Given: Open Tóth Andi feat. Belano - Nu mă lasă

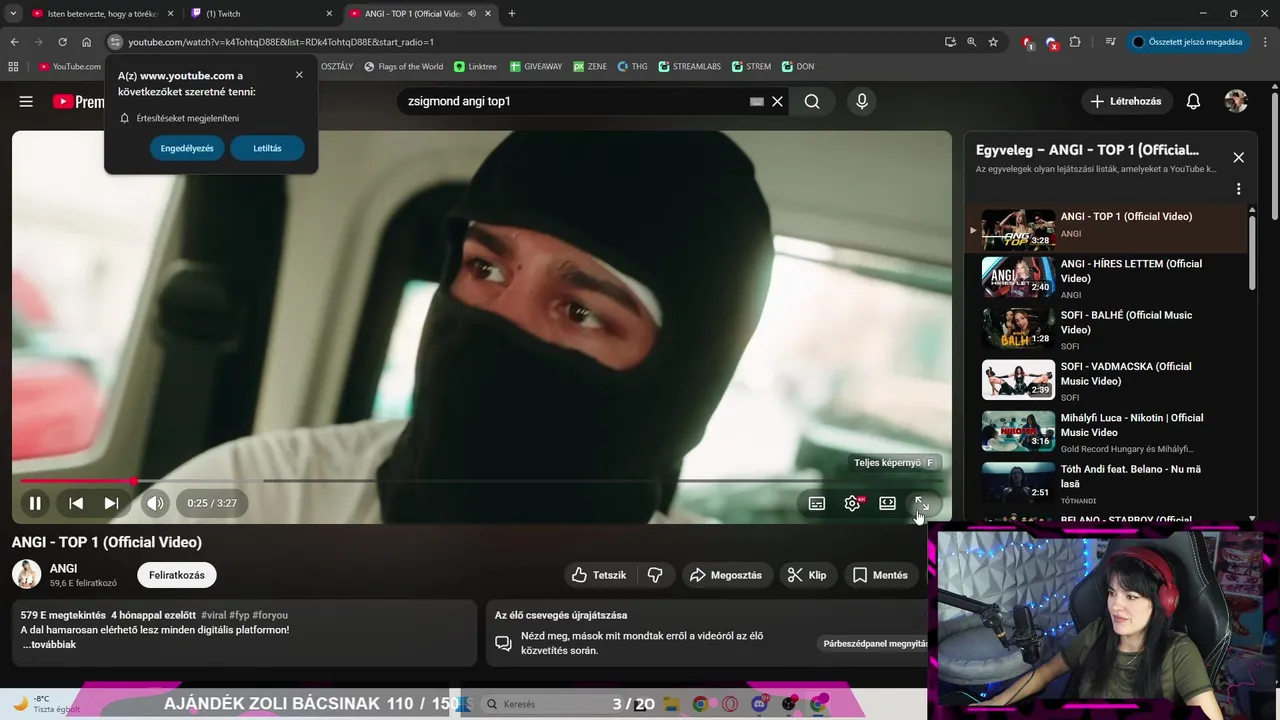Looking at the screenshot, I should (x=1107, y=482).
